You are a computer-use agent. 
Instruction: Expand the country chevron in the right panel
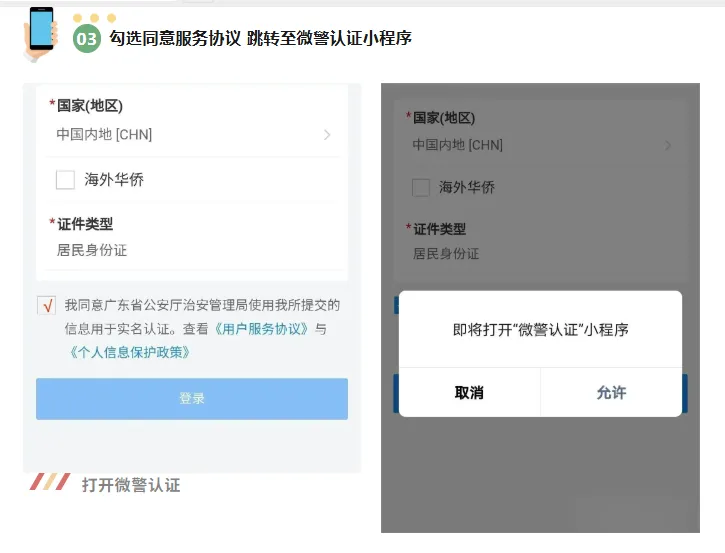click(x=668, y=146)
